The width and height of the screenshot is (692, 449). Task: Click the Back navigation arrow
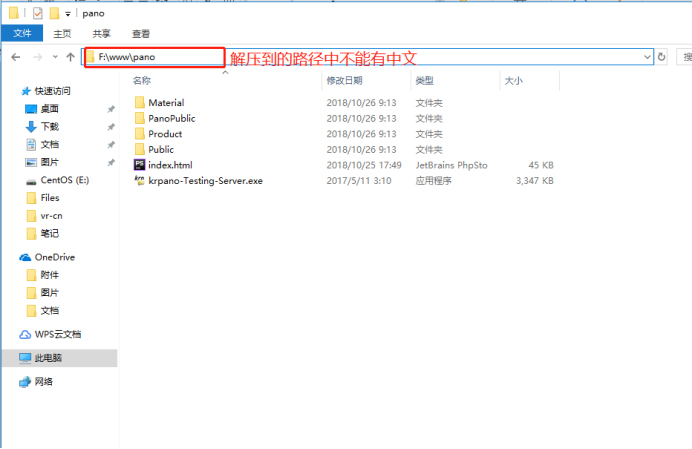pyautogui.click(x=16, y=57)
